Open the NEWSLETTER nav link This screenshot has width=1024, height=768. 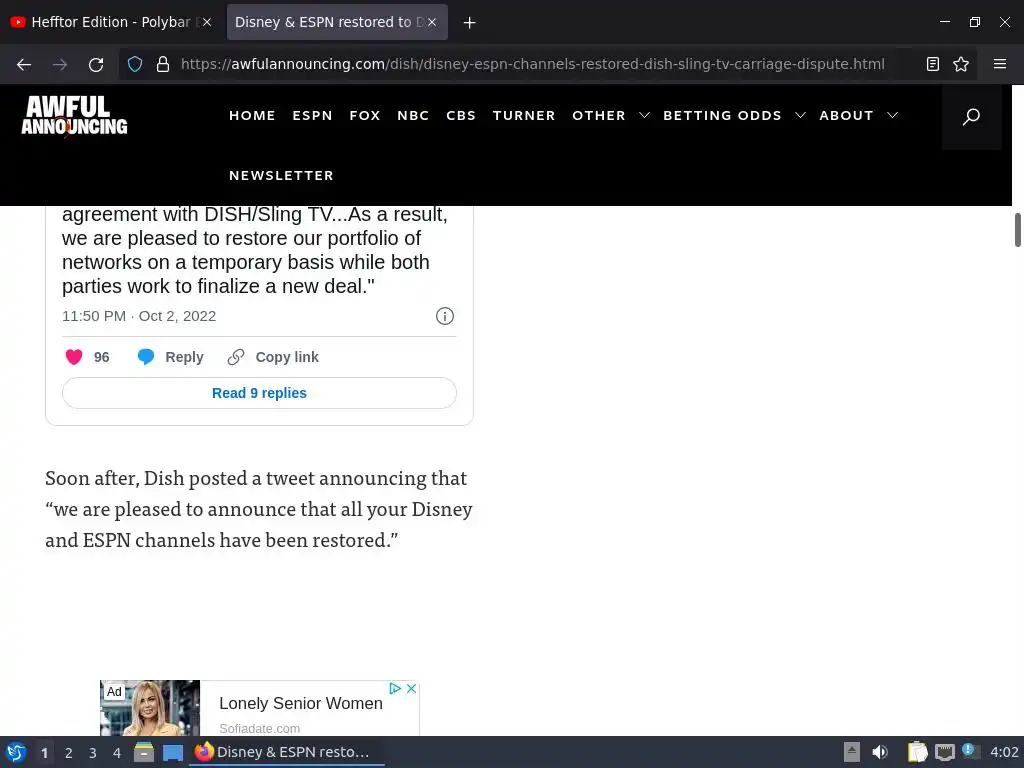click(x=281, y=176)
